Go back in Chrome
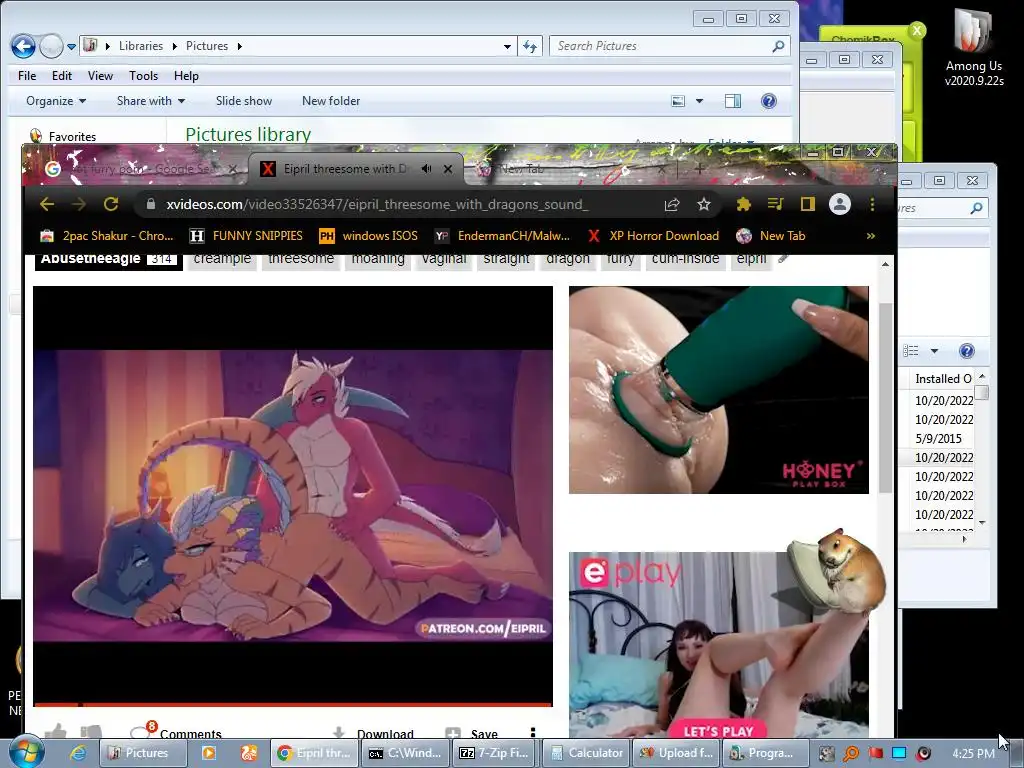Screen dimensions: 1024x768 (46, 204)
